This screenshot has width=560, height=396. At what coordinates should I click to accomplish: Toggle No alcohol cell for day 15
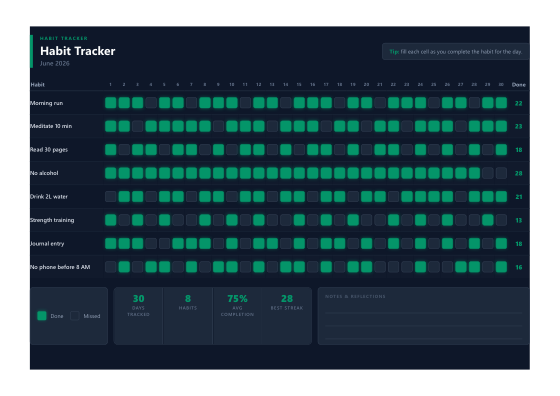pos(299,173)
